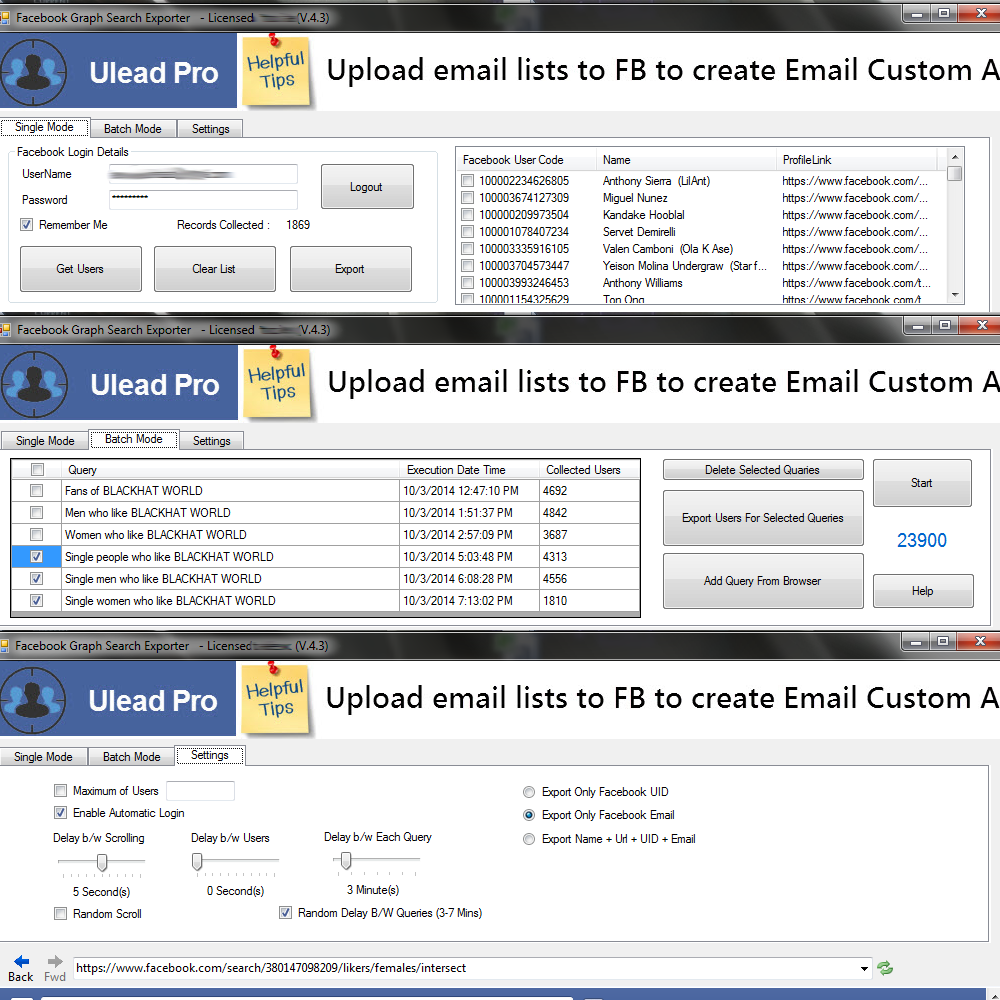Click Delete Selected Quaries button
Screen dimensions: 1000x1000
763,470
